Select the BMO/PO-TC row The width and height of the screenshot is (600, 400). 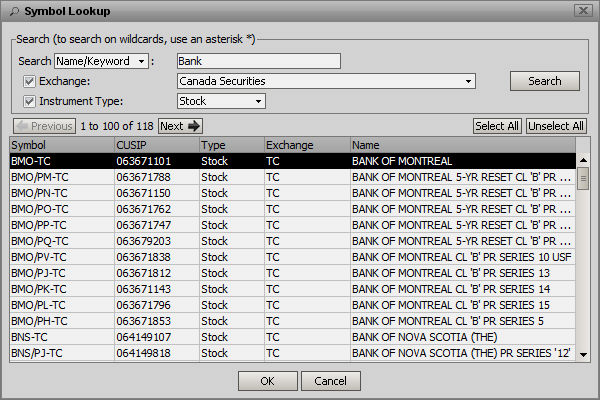click(293, 209)
